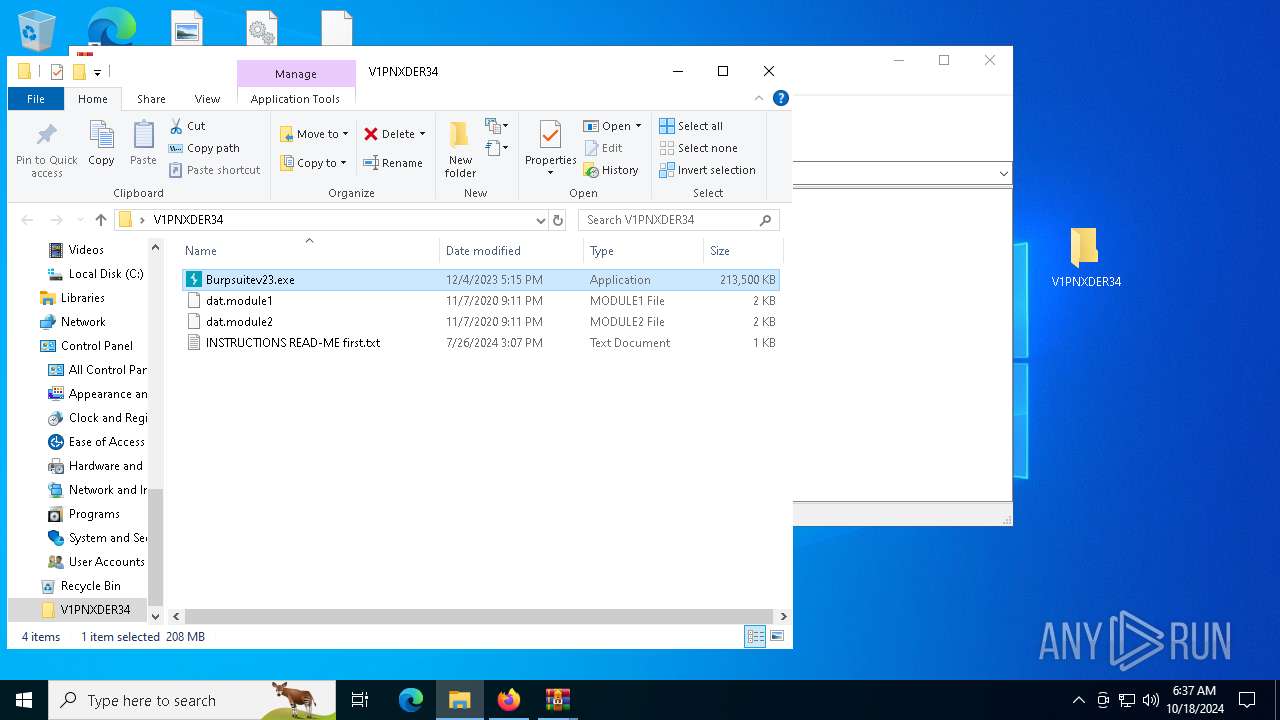Open Libraries in navigation pane
The image size is (1280, 720).
coord(72,298)
